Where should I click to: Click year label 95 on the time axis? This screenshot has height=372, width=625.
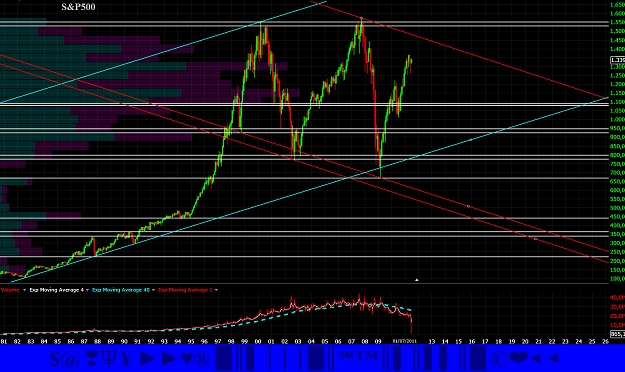191,341
